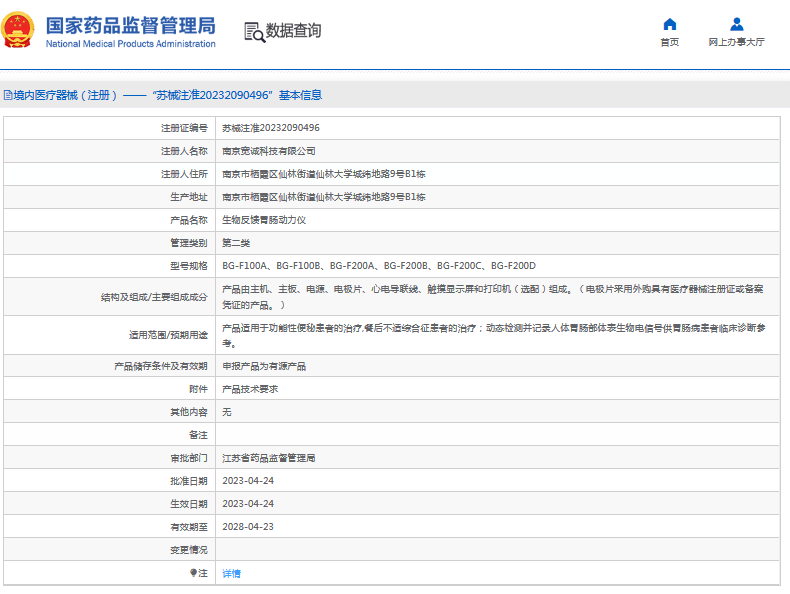Click expiry date 2028-04-23
The width and height of the screenshot is (790, 594).
[248, 527]
